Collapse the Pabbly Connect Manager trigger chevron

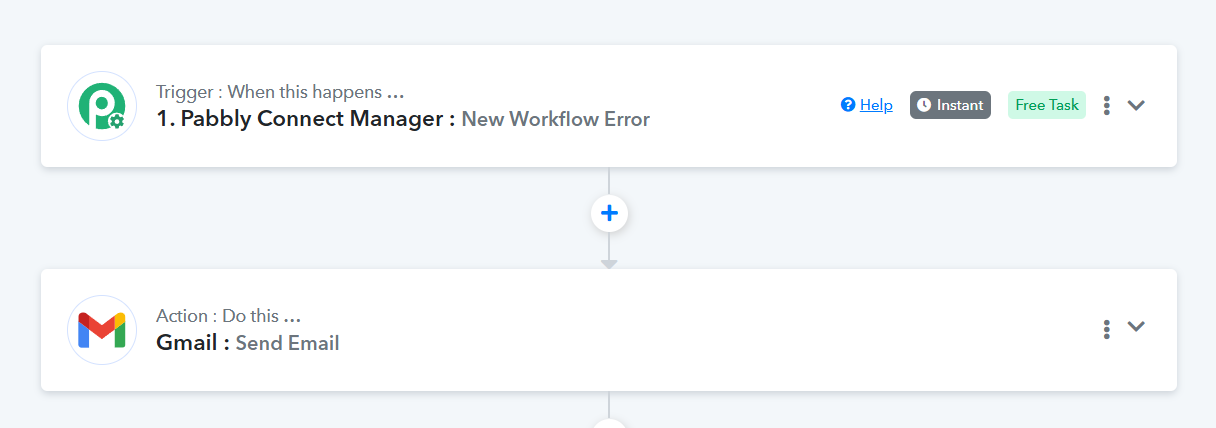pyautogui.click(x=1136, y=105)
